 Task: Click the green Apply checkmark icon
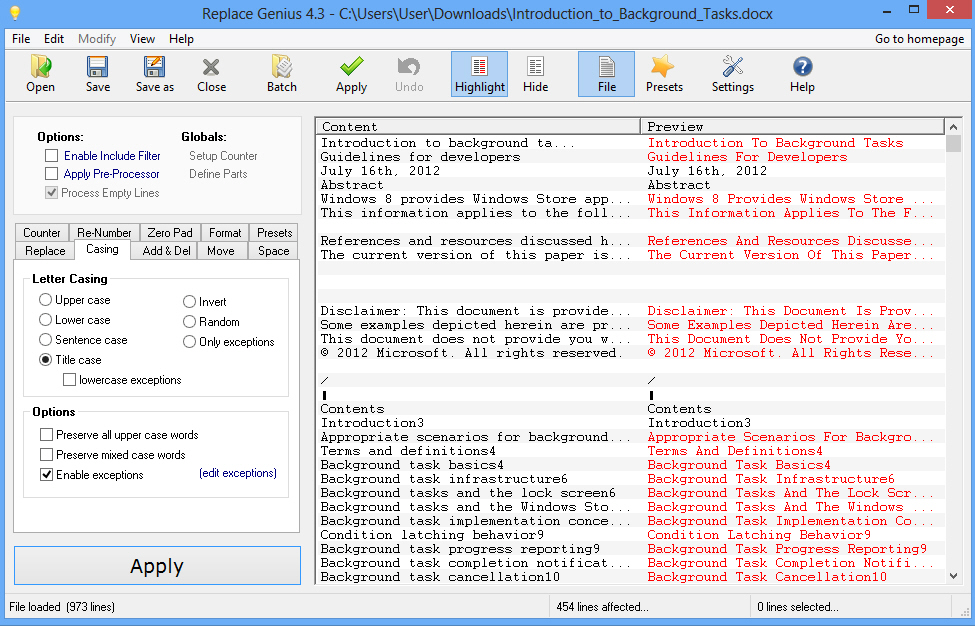pyautogui.click(x=351, y=74)
